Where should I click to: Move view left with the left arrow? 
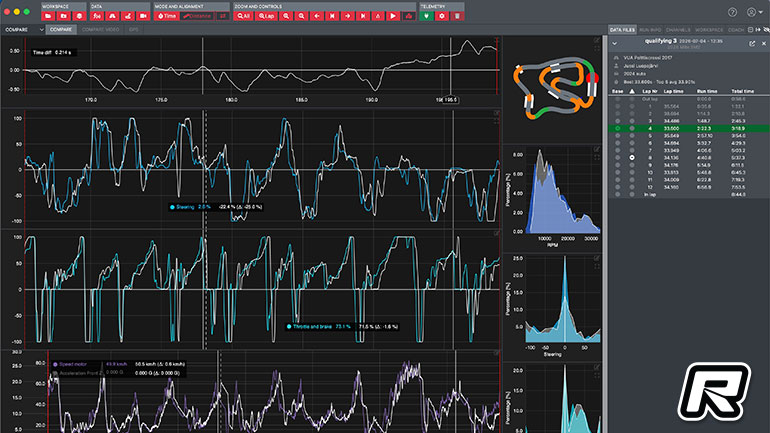pos(317,16)
